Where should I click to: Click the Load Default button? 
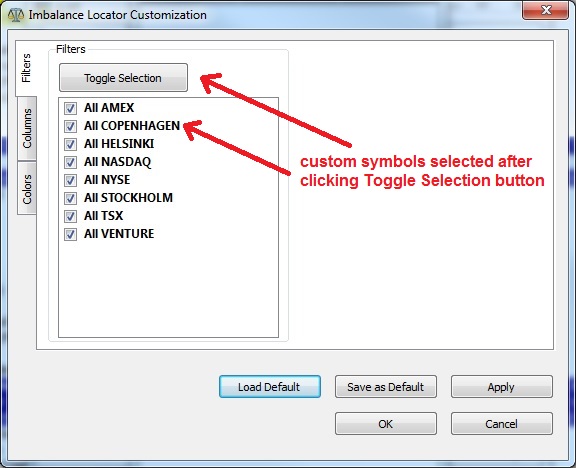point(270,387)
